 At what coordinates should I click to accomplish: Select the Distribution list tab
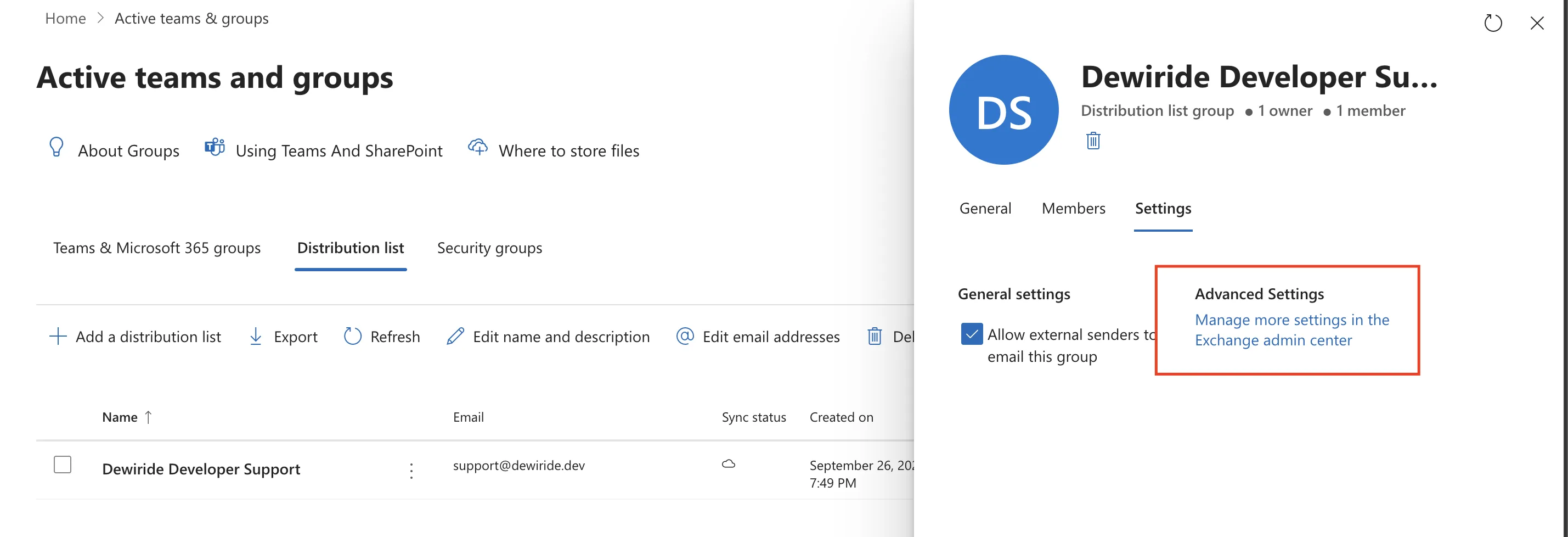point(351,248)
